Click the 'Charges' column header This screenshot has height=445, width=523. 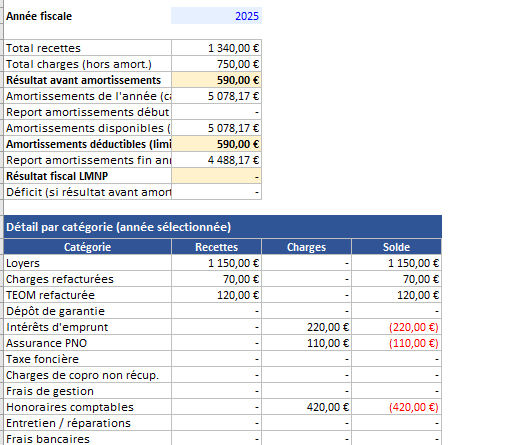coord(307,247)
